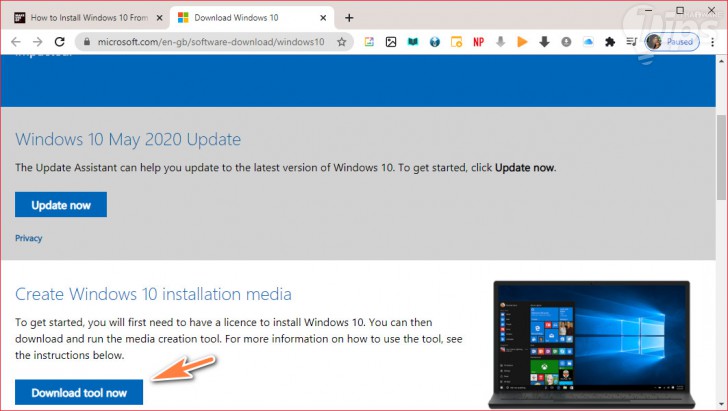Click the Windows 10 laptop image
Screen dimensions: 728x411
pos(592,345)
